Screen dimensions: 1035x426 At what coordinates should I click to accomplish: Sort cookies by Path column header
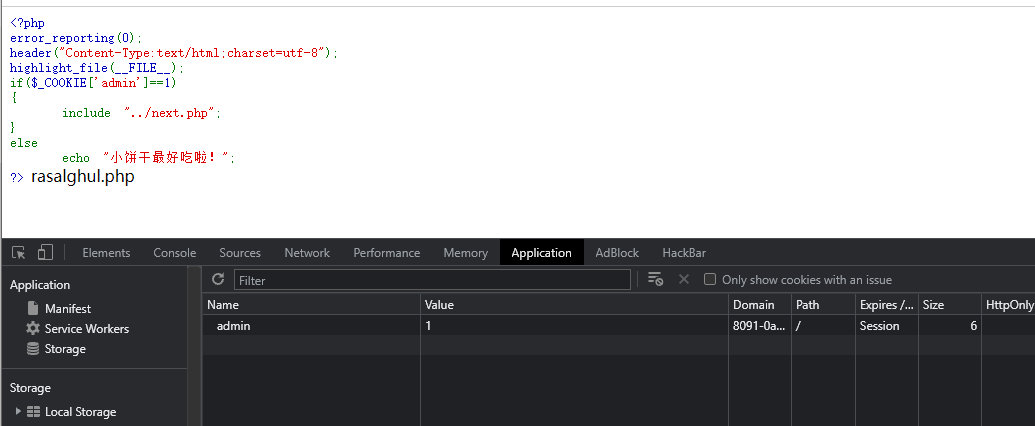tap(823, 304)
